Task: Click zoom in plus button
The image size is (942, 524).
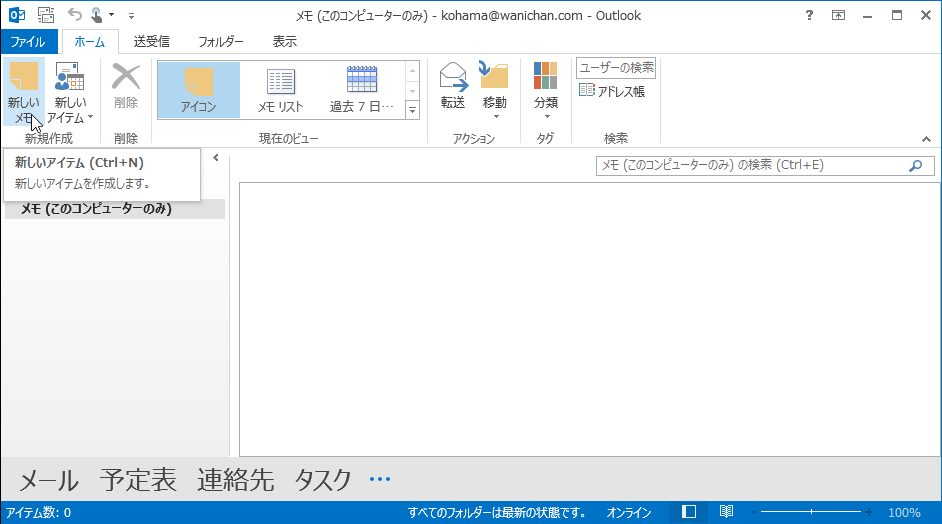Action: [869, 513]
